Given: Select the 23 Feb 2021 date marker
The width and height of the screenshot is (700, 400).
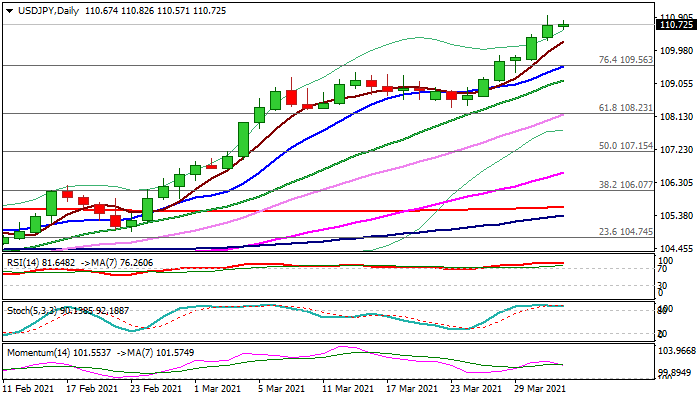Looking at the screenshot, I should (157, 388).
